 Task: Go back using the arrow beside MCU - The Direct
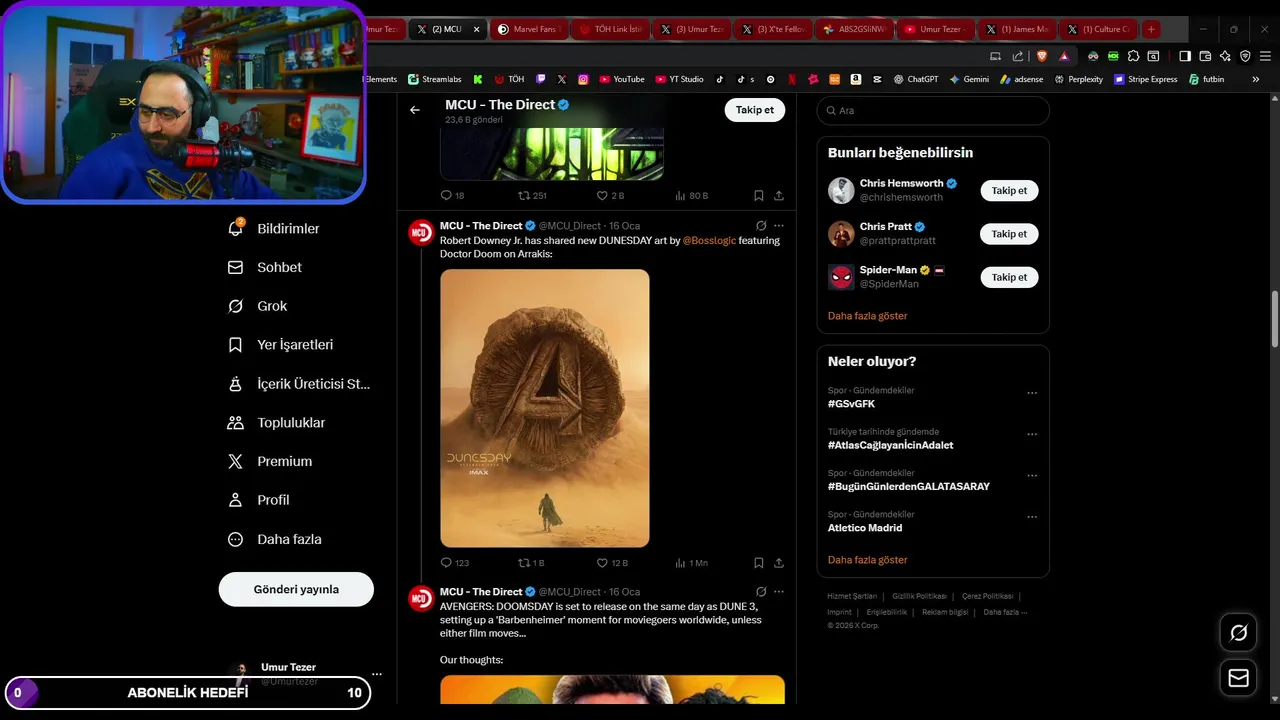[x=415, y=110]
